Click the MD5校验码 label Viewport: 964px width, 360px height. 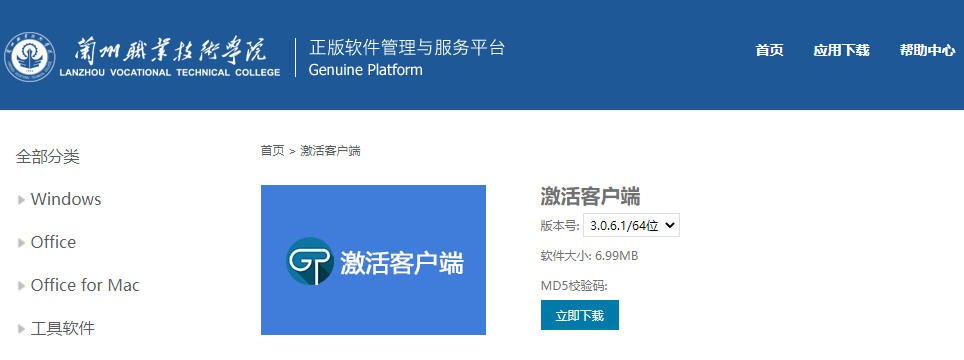click(574, 286)
